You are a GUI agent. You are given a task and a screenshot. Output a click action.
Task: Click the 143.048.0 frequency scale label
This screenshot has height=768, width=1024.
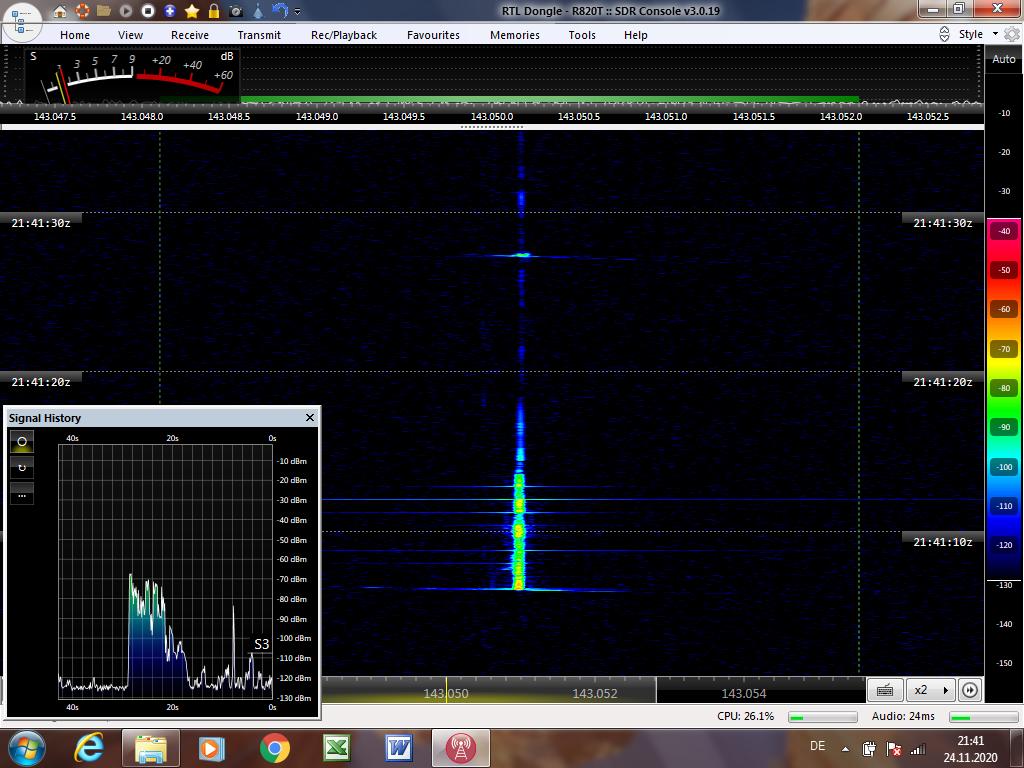coord(142,116)
